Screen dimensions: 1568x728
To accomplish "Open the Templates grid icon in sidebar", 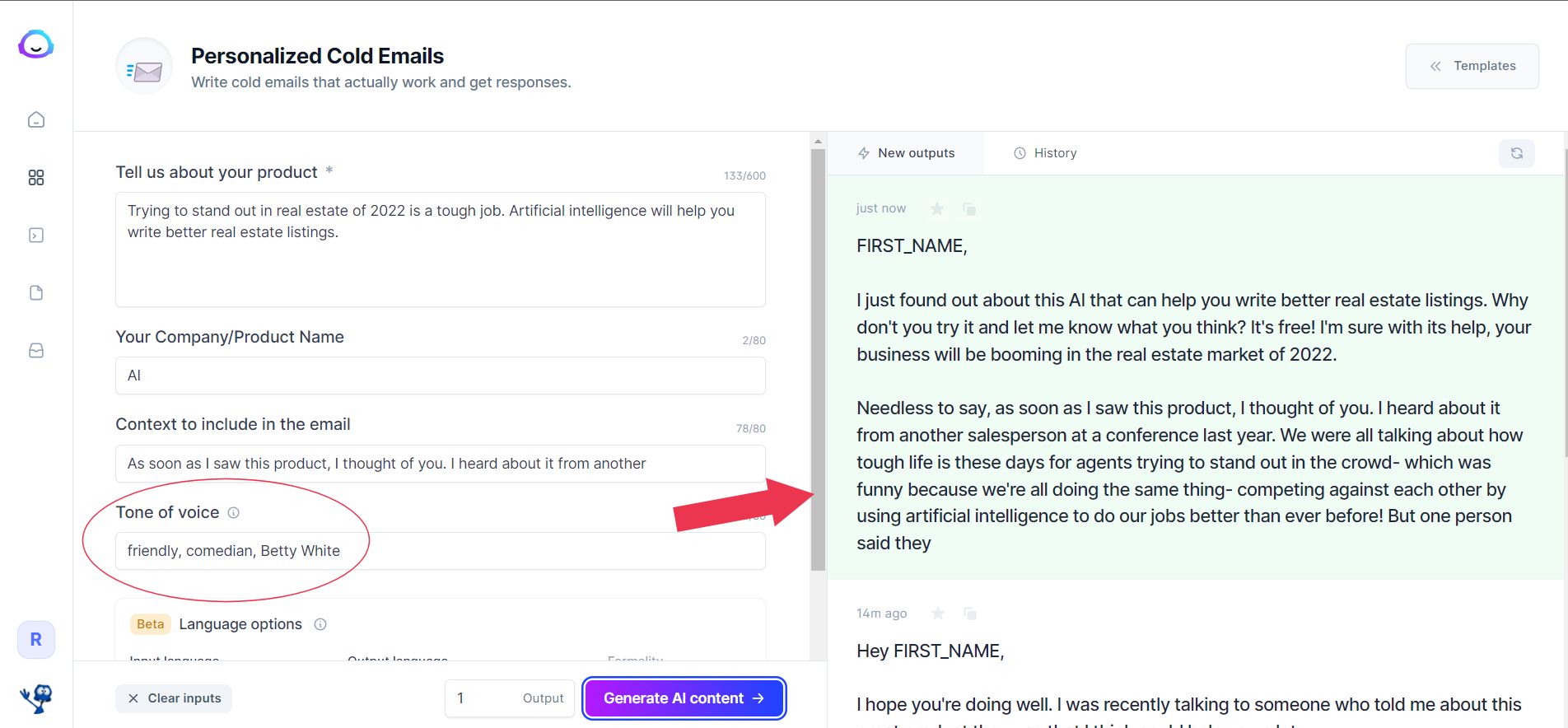I will [36, 178].
